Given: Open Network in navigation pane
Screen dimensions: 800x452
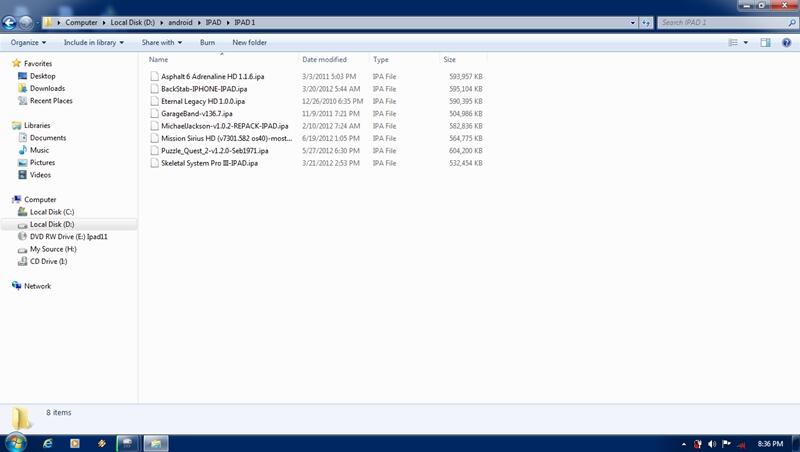Looking at the screenshot, I should 32,286.
